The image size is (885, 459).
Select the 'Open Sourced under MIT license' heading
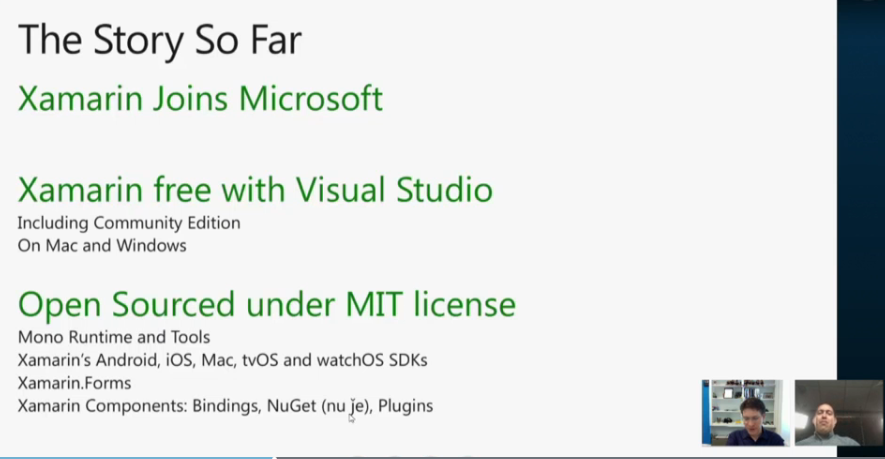[x=266, y=304]
